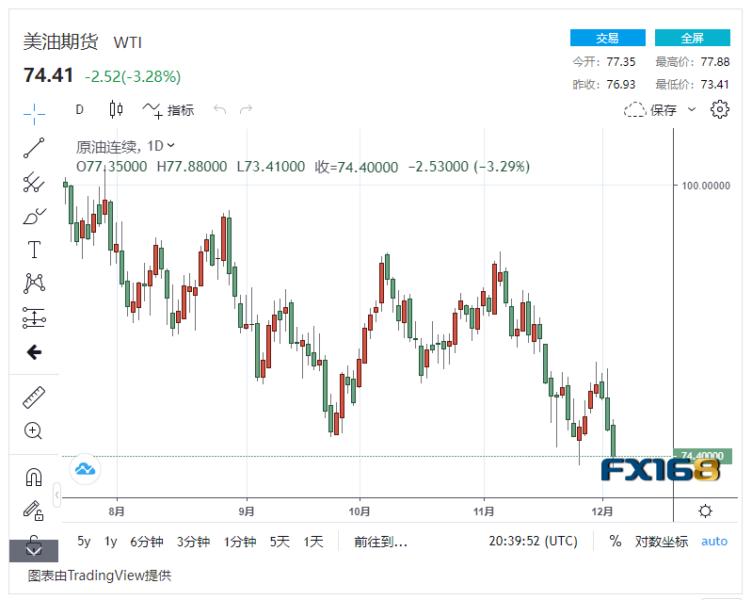
Task: Click the 9月 time axis label
Action: coord(247,511)
